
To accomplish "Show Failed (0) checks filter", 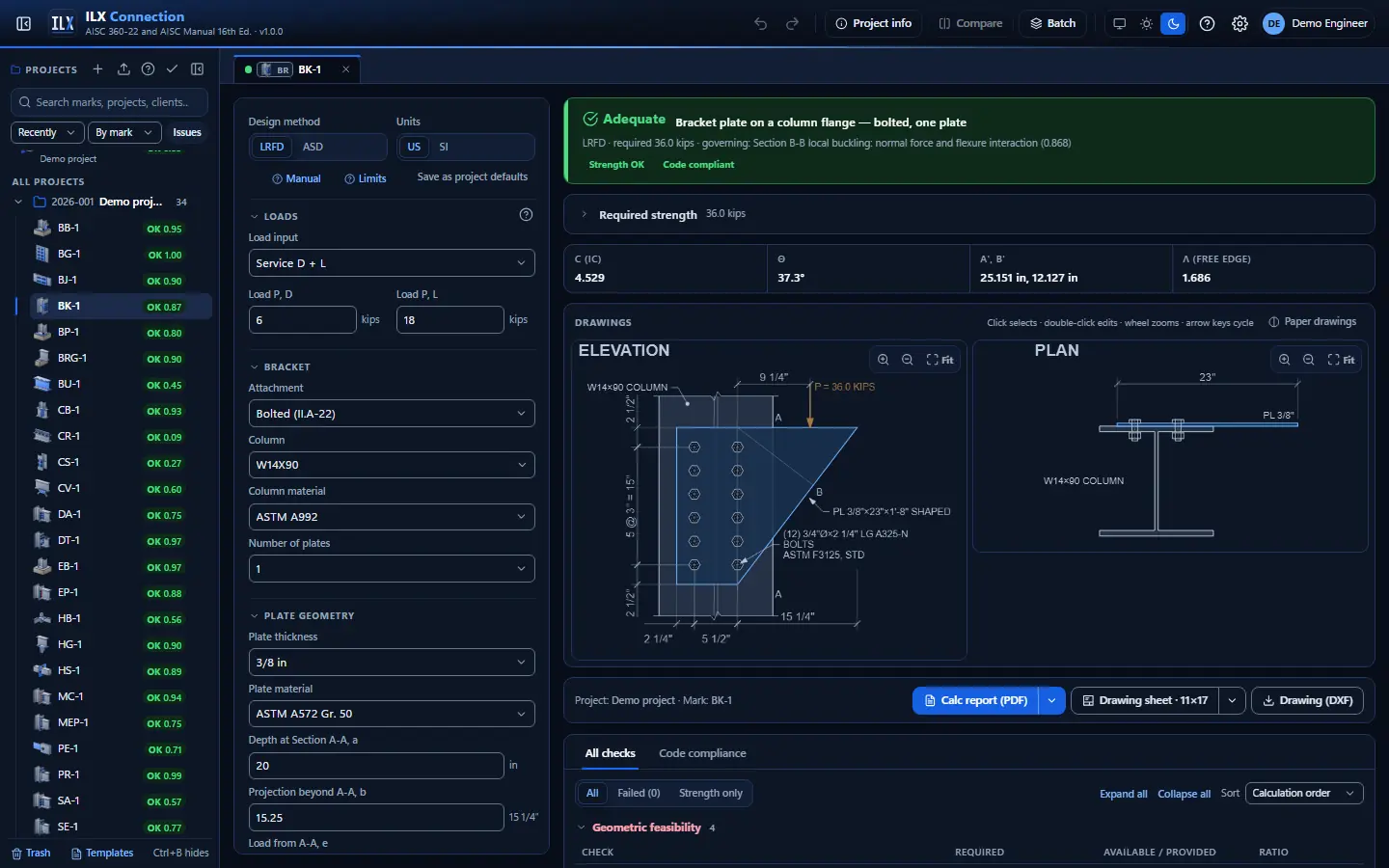I will coord(639,794).
